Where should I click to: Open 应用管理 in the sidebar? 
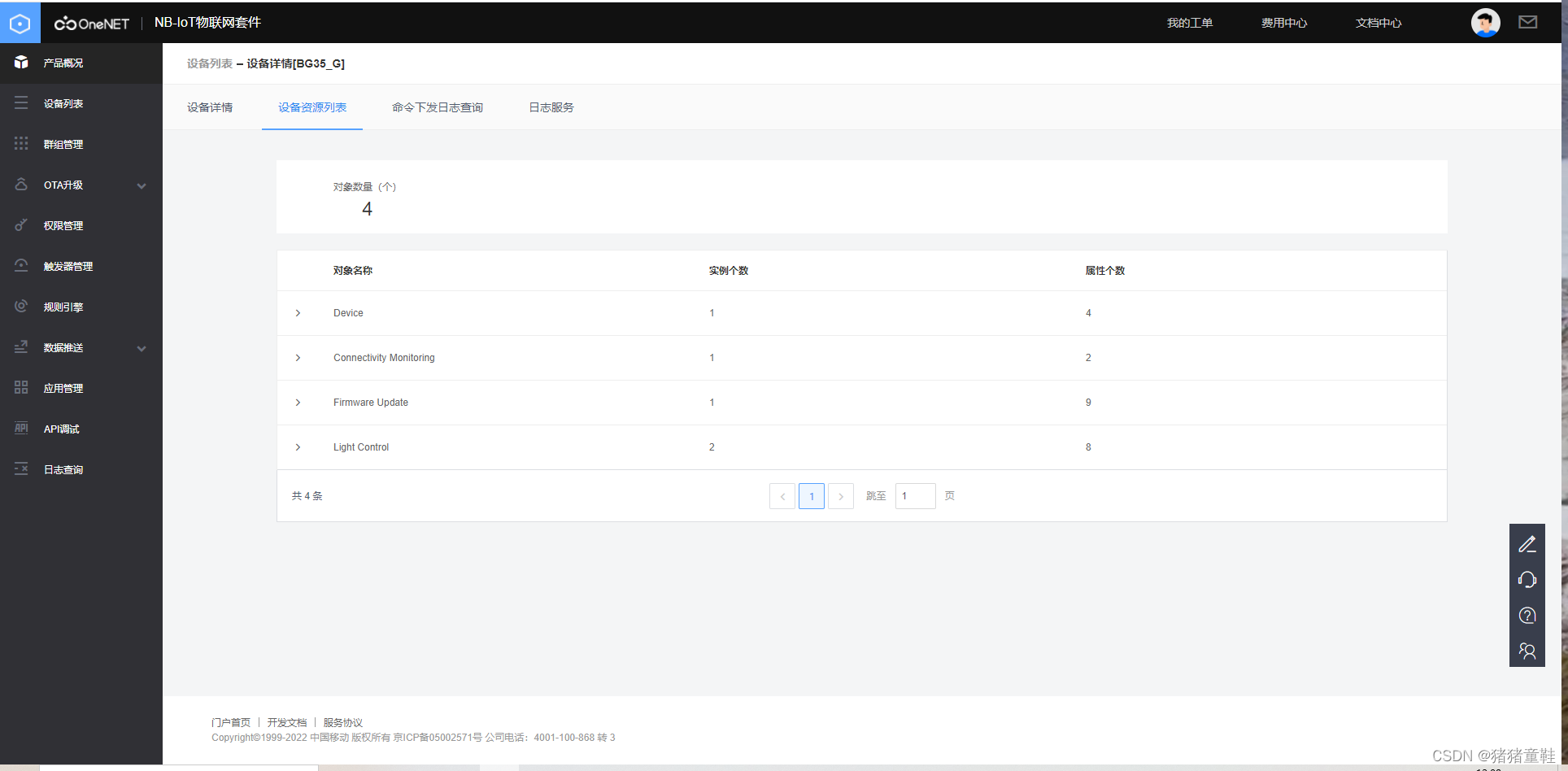(x=63, y=388)
